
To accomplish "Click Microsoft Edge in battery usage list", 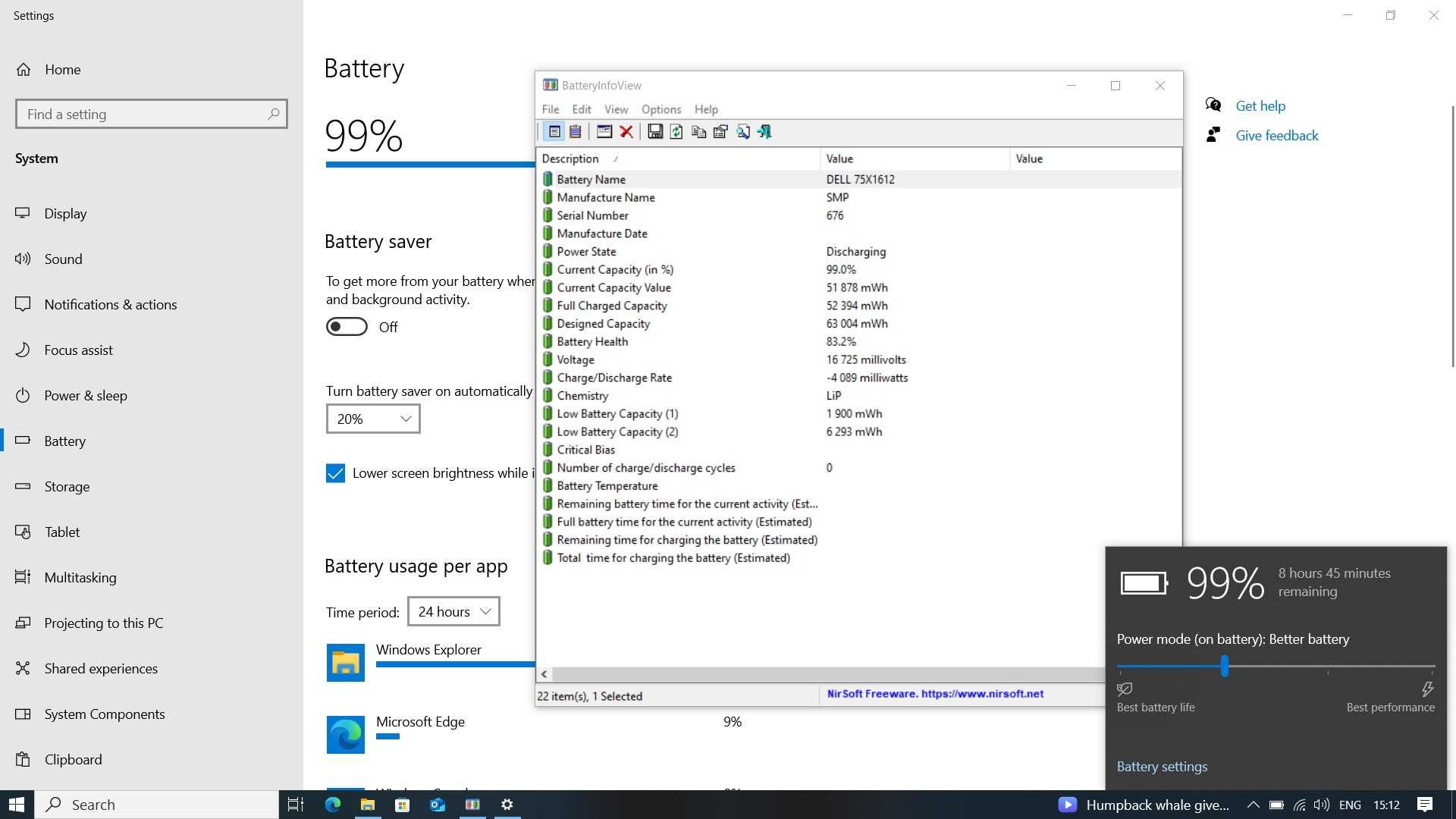I will 420,722.
